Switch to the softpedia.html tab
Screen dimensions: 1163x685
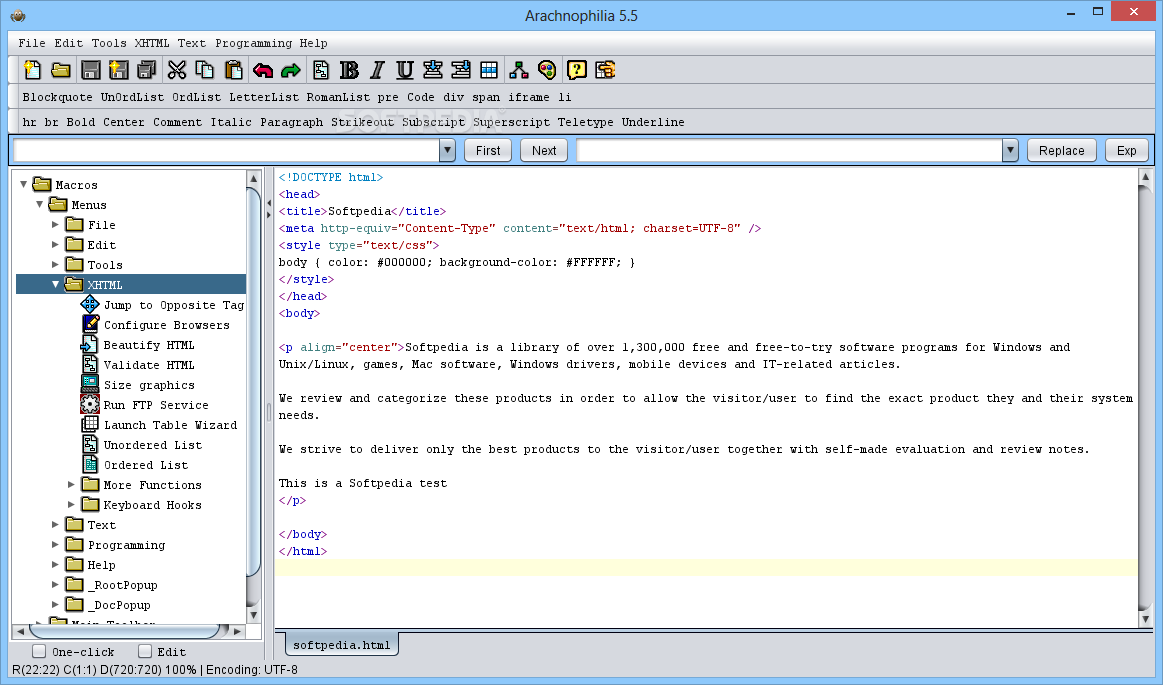[x=342, y=645]
